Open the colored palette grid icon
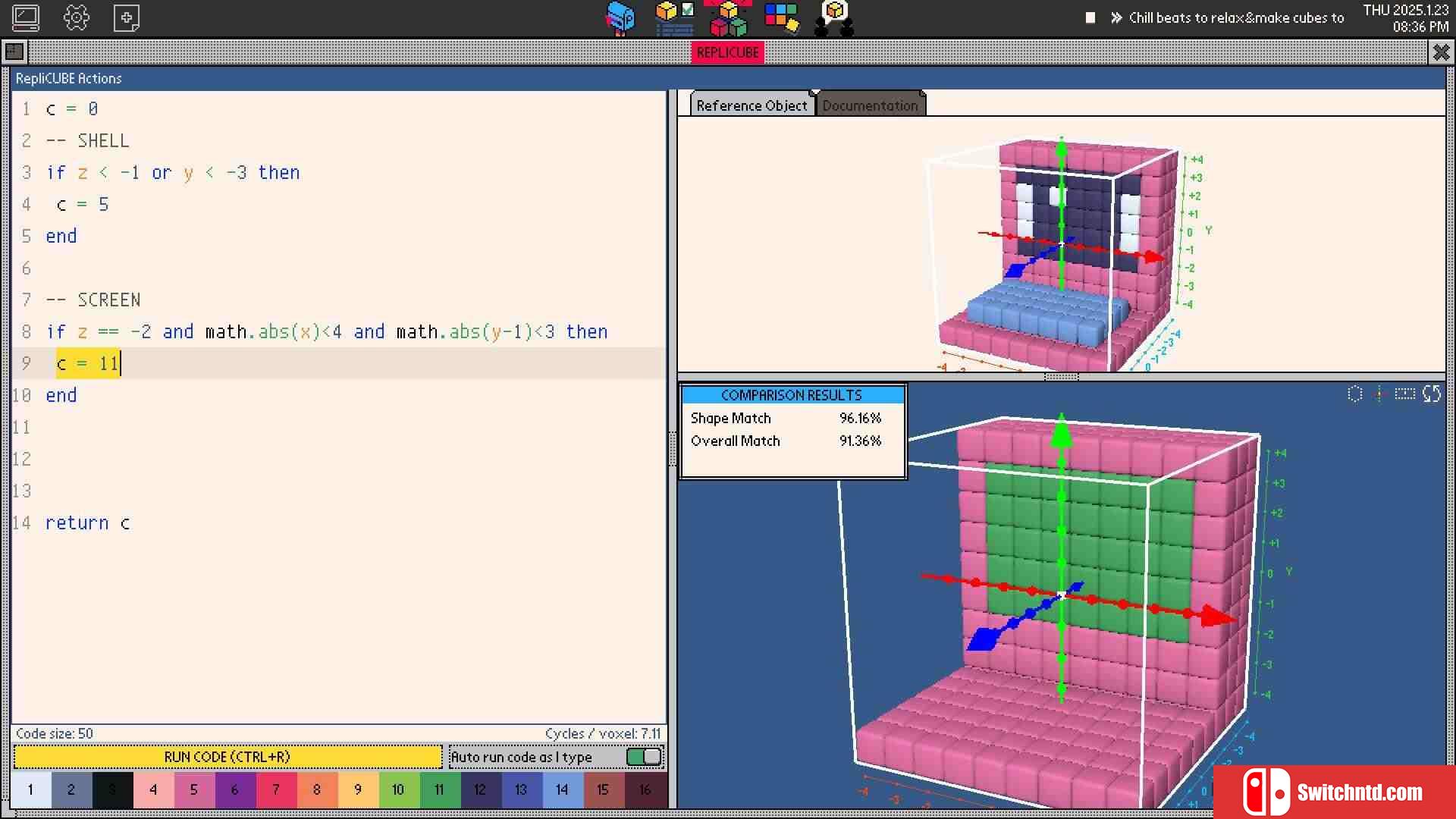 (781, 18)
